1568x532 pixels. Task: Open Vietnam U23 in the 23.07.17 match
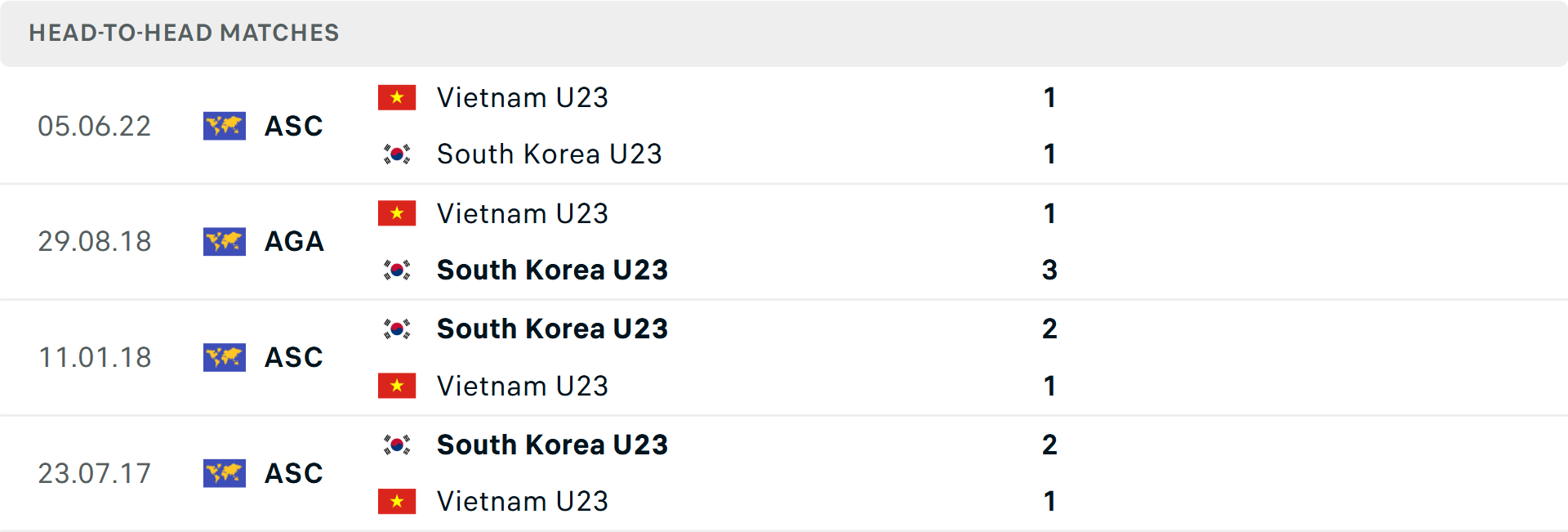point(523,502)
